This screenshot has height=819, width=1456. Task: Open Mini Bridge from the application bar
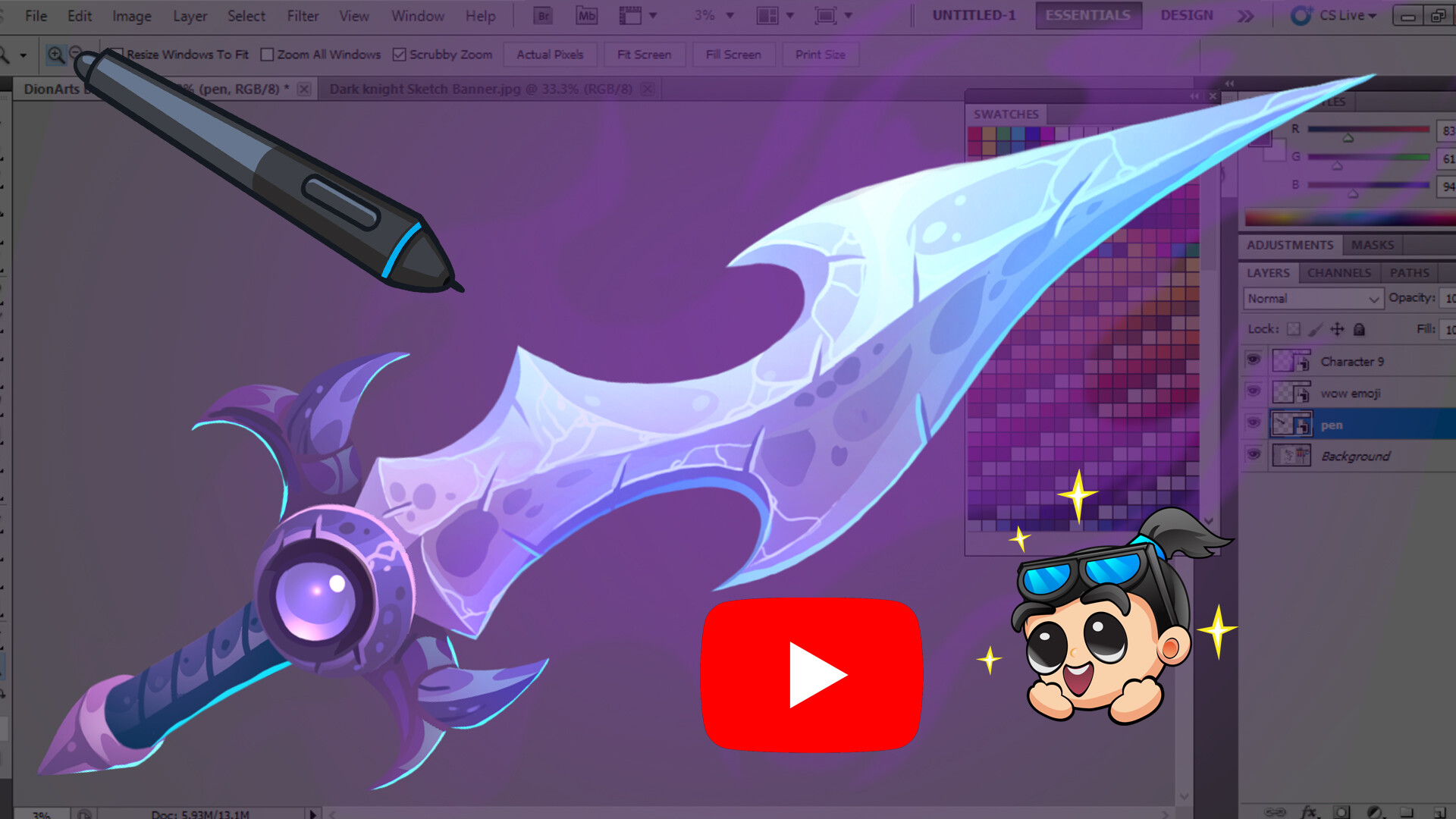coord(586,15)
